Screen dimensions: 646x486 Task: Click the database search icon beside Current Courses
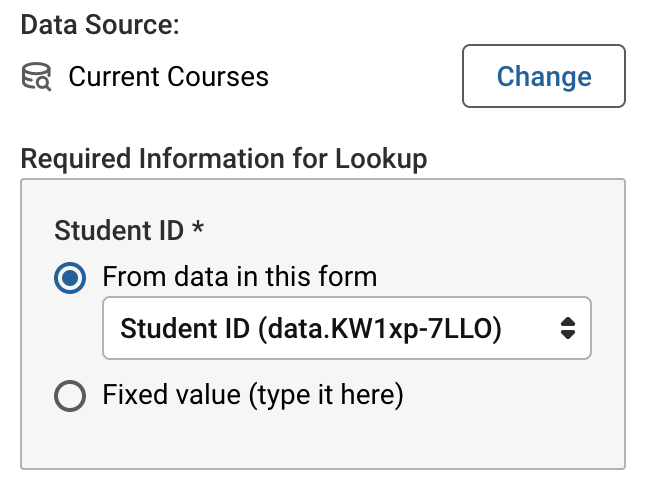[x=37, y=77]
